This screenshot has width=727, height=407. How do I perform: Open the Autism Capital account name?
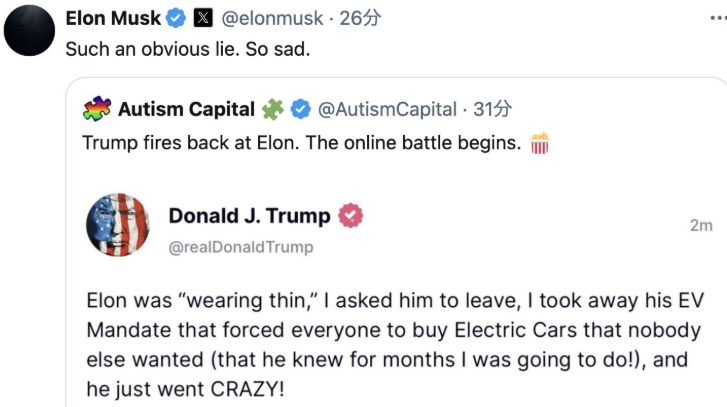pyautogui.click(x=186, y=109)
